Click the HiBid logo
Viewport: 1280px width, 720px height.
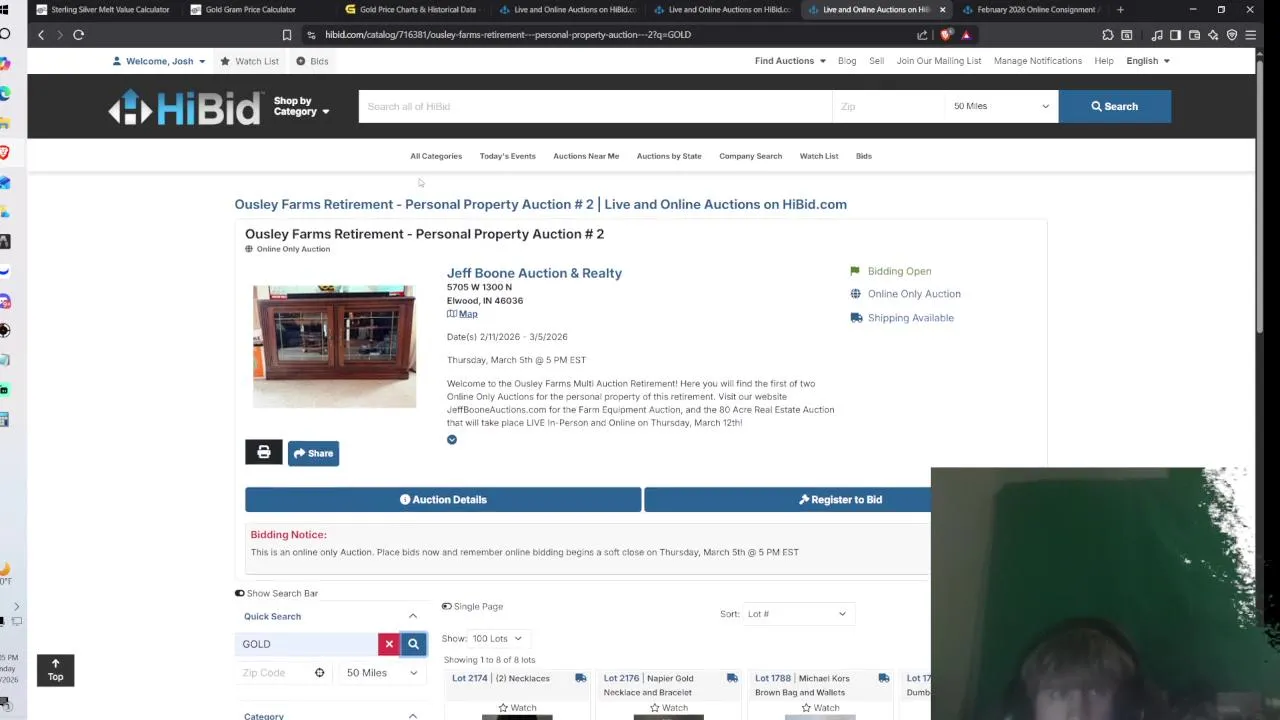coord(185,107)
